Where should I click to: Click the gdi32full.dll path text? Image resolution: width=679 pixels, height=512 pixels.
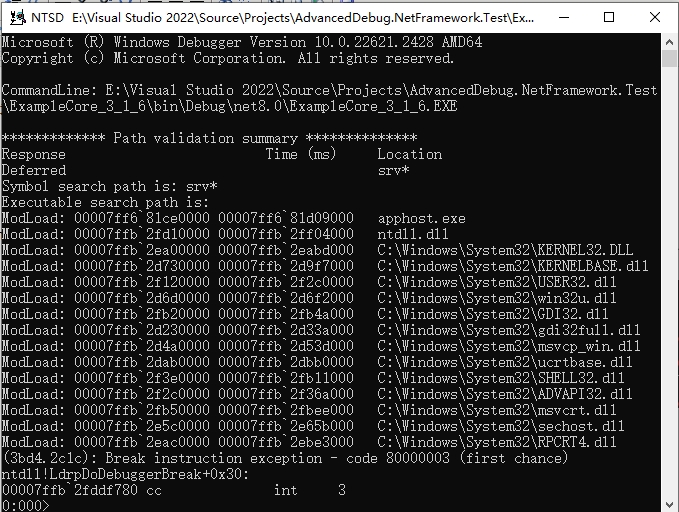[x=509, y=331]
